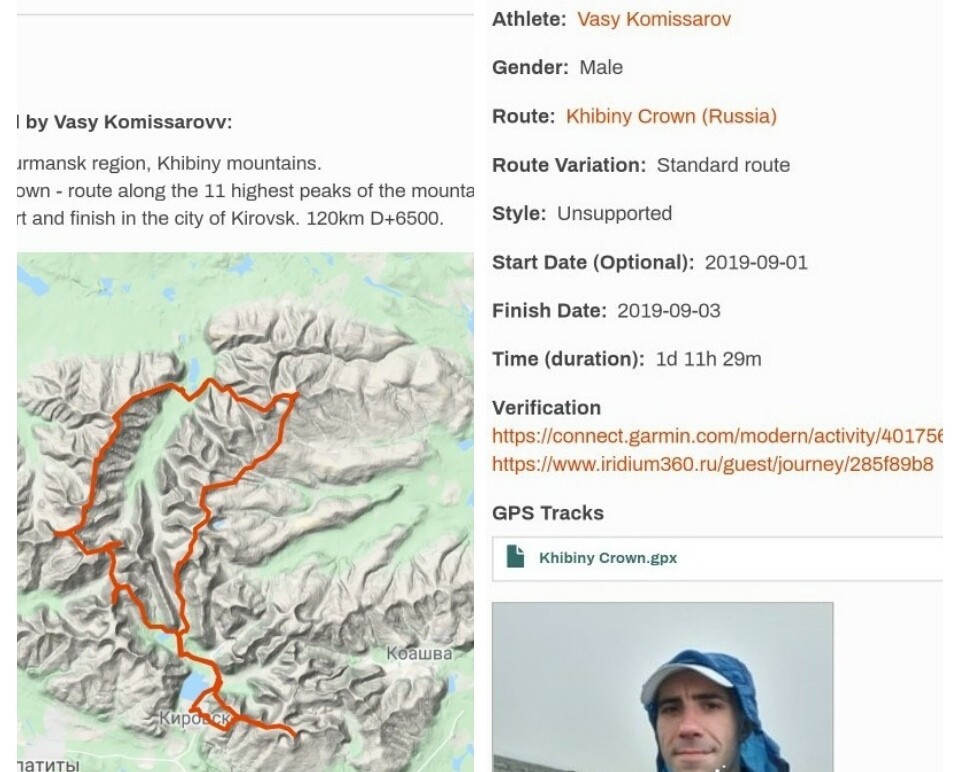This screenshot has height=772, width=957.
Task: Visit the iridium360.ru journey link
Action: 712,464
